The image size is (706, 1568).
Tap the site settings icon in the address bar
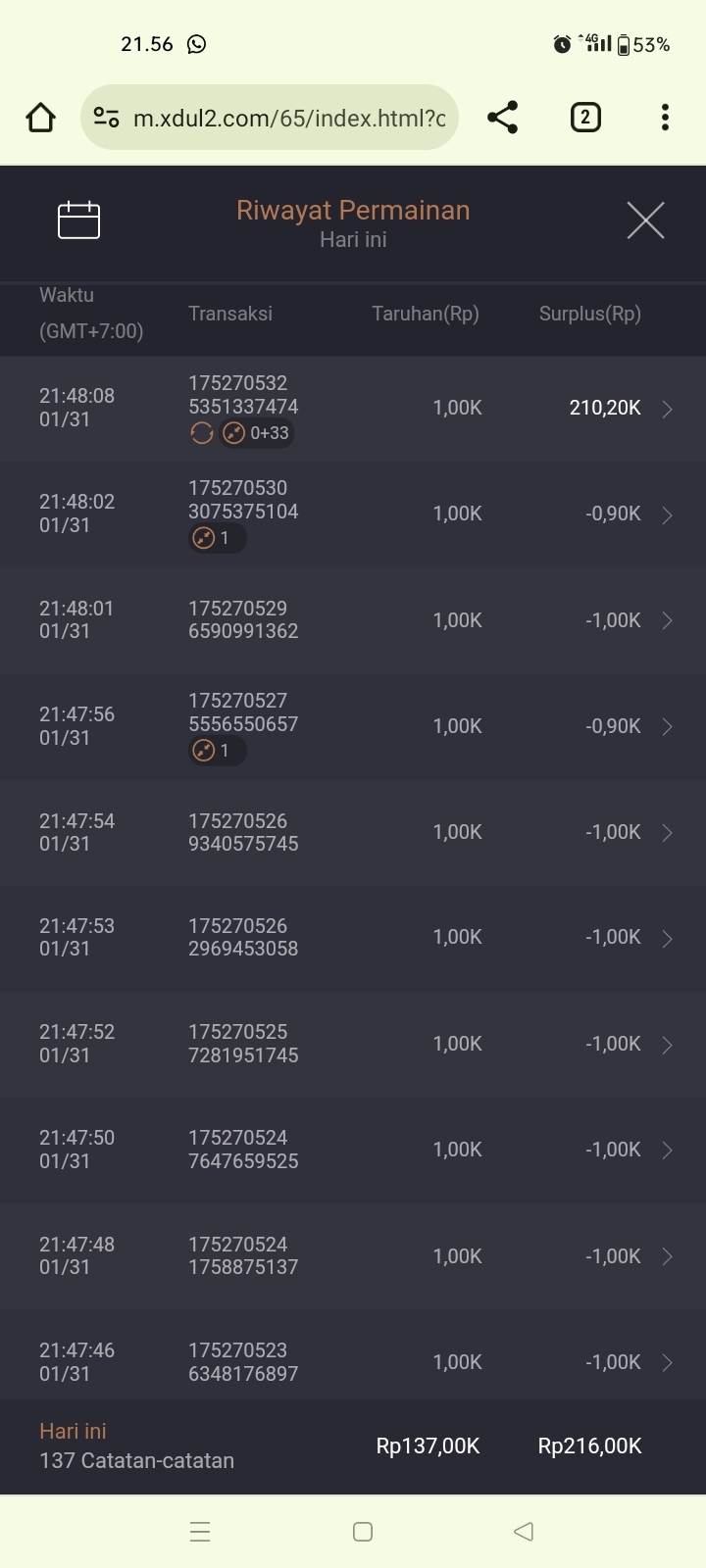click(106, 118)
